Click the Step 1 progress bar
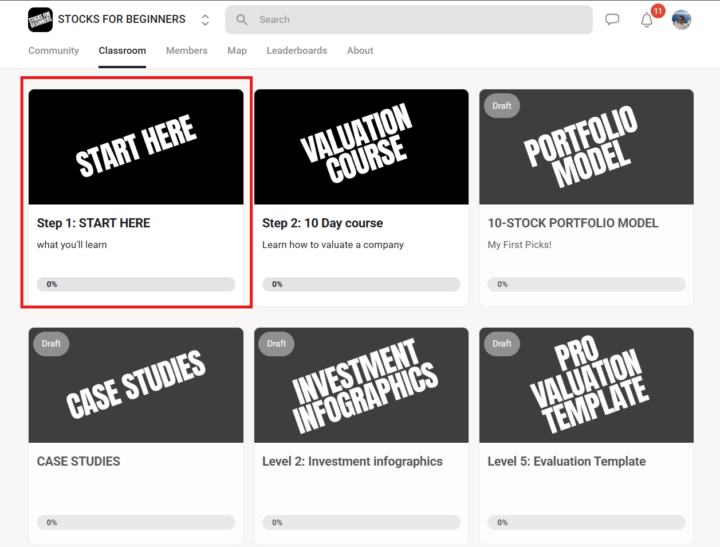 [136, 284]
